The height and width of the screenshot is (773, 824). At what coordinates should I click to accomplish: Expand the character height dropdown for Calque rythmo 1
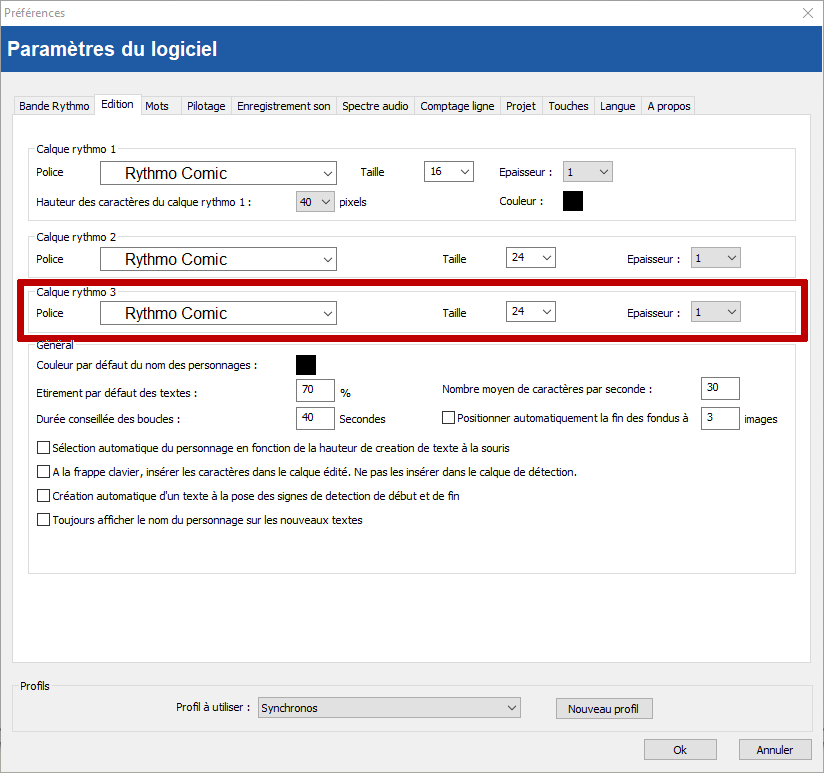(315, 202)
